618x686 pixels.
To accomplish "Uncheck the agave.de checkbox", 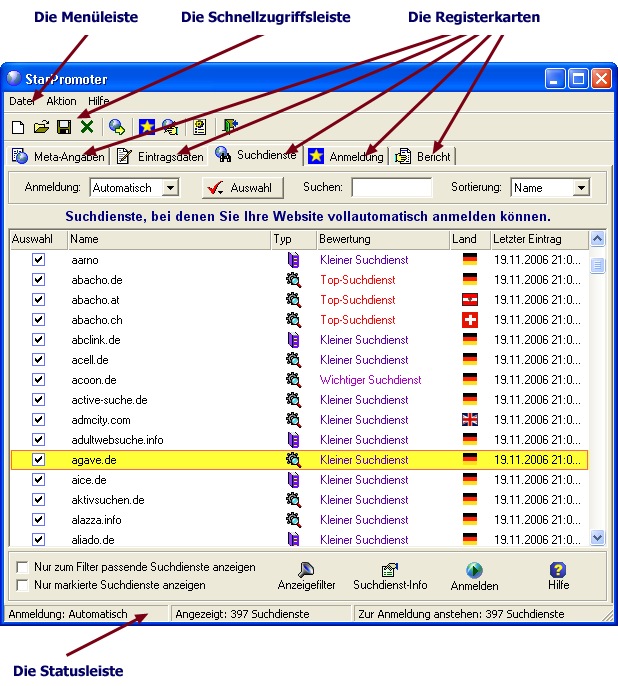I will pyautogui.click(x=38, y=459).
